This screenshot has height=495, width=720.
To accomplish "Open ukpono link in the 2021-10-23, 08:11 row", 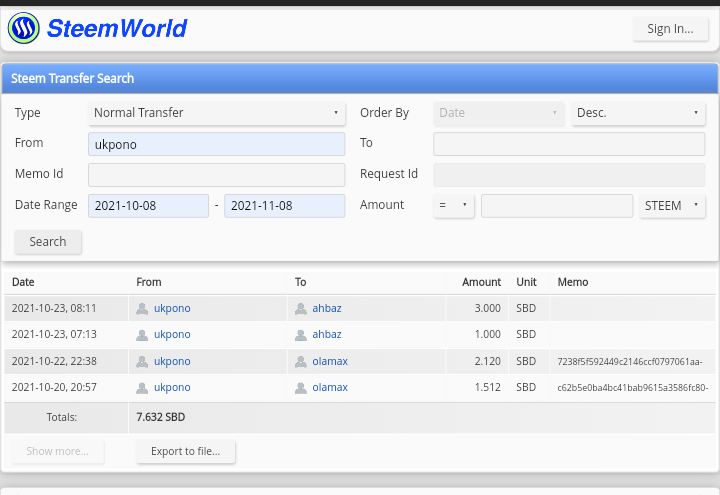I will click(x=172, y=308).
